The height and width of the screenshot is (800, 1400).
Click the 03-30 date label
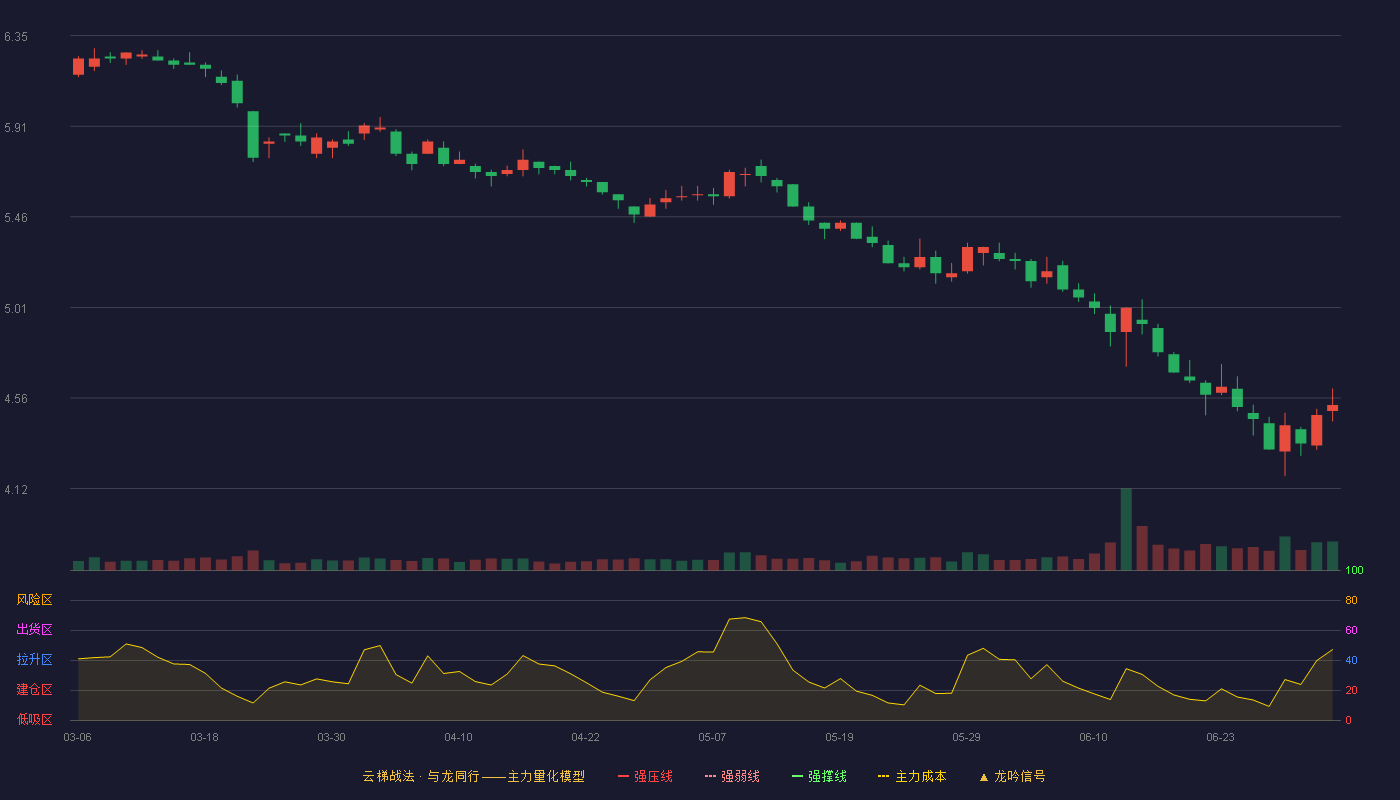point(332,737)
